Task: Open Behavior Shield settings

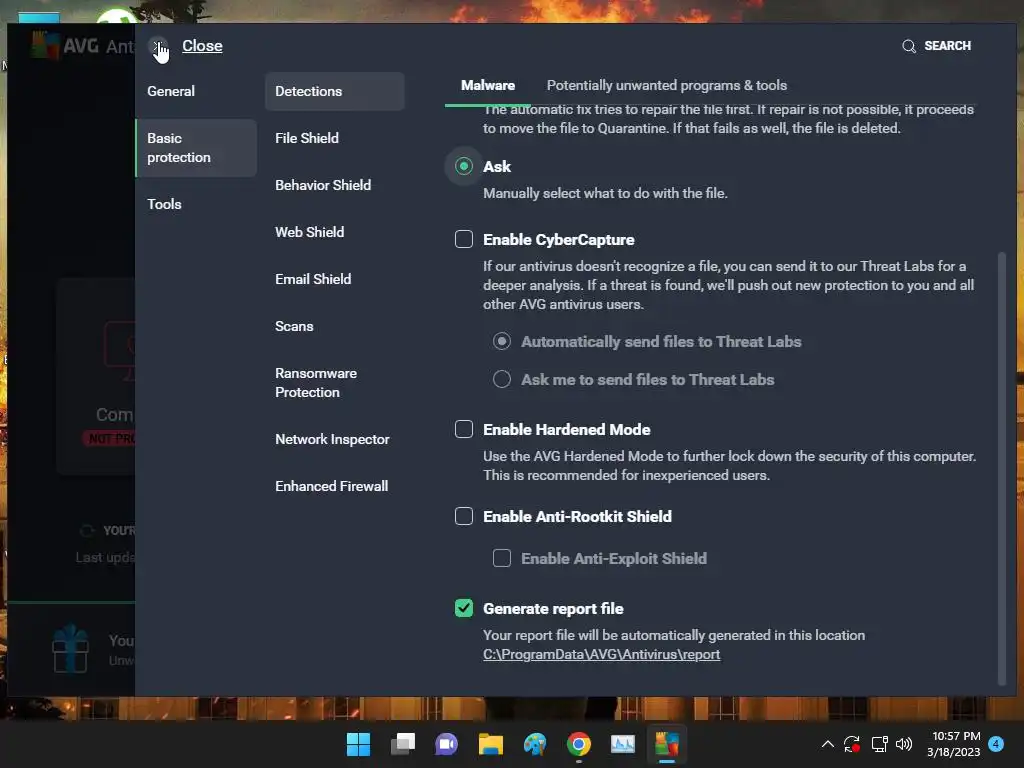Action: point(323,185)
